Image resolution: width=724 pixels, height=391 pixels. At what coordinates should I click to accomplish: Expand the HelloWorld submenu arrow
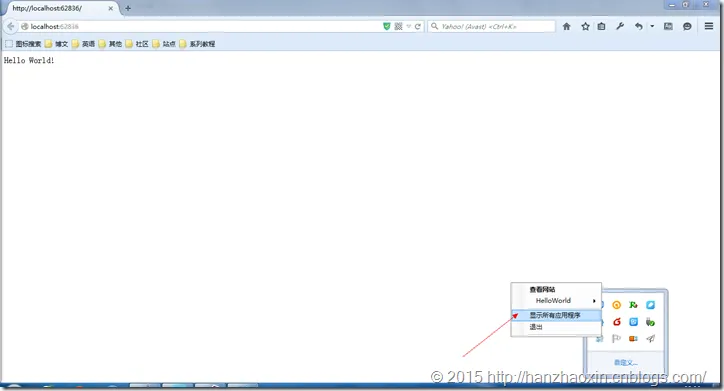pyautogui.click(x=594, y=301)
